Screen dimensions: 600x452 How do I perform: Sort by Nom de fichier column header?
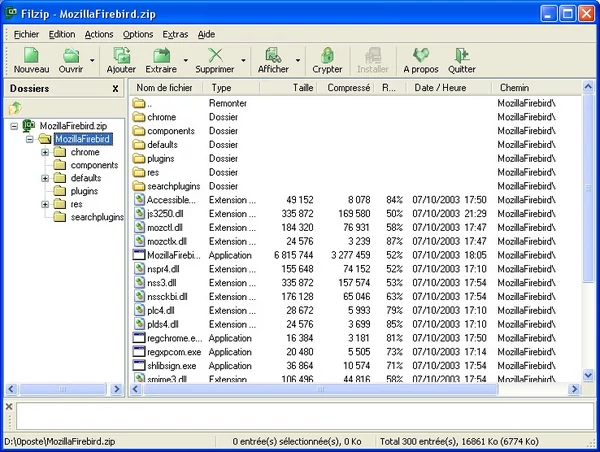point(166,88)
